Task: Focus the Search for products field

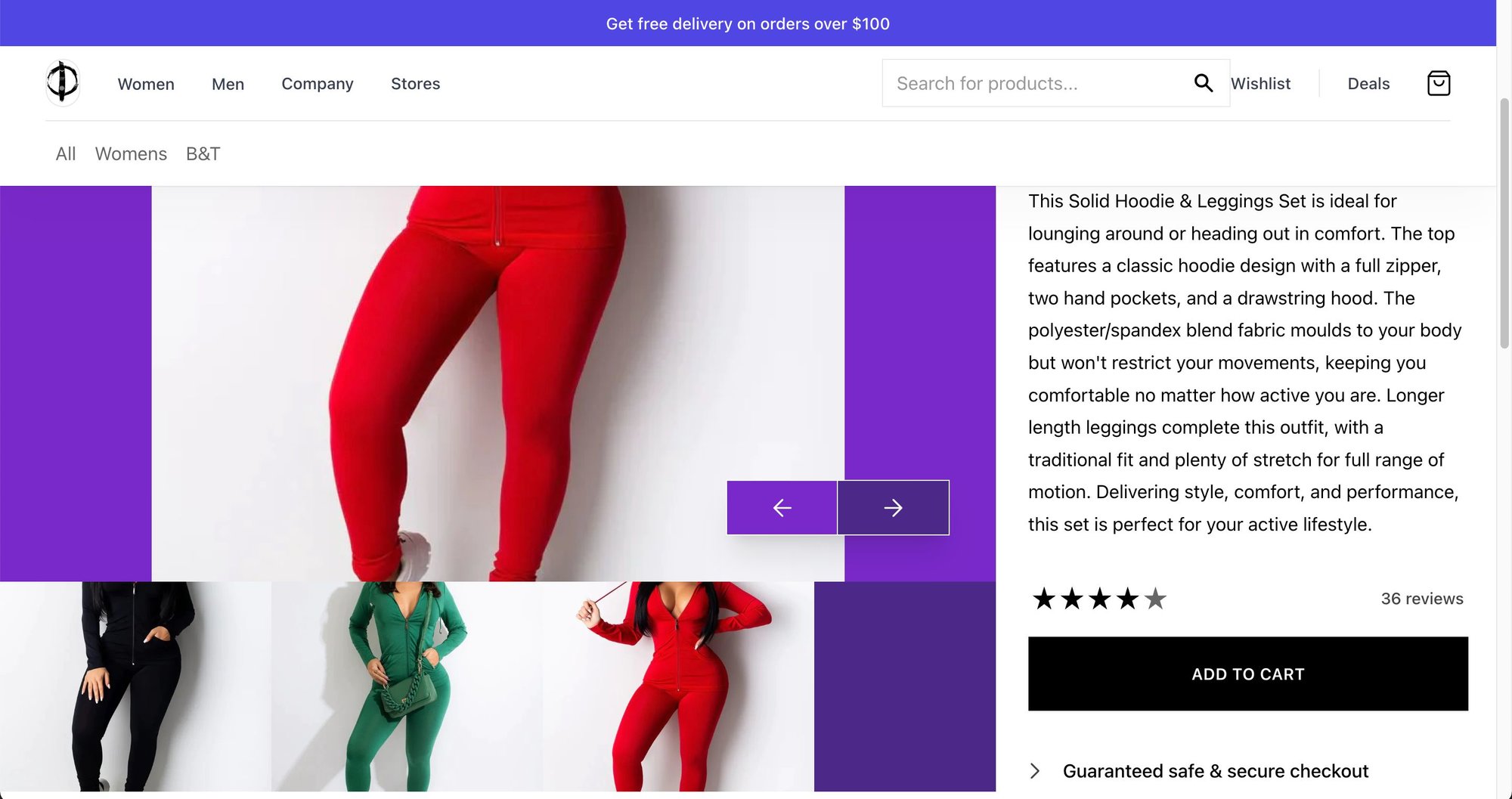Action: pyautogui.click(x=1036, y=83)
